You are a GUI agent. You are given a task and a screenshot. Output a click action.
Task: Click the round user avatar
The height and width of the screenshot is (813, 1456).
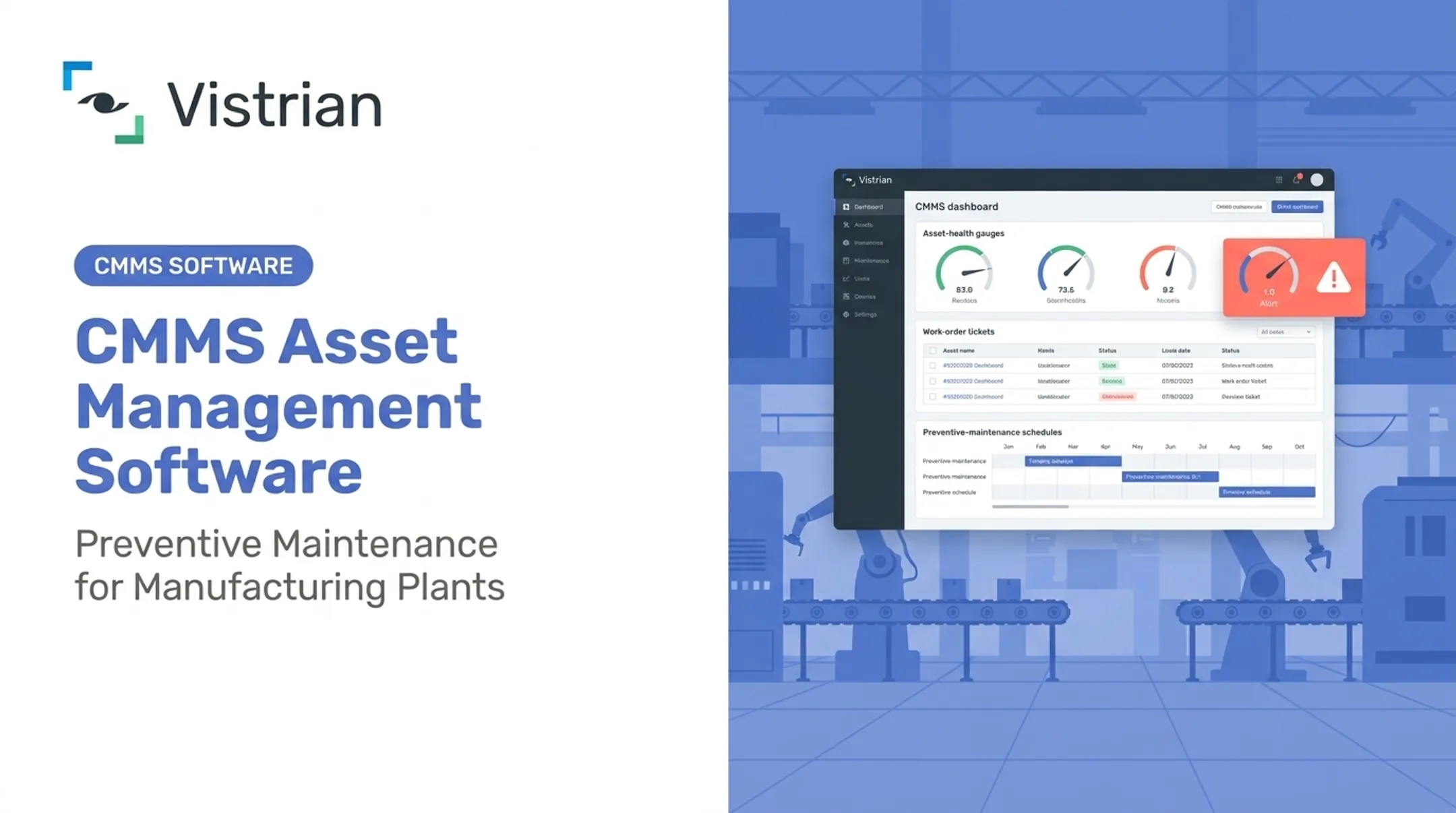(1316, 180)
